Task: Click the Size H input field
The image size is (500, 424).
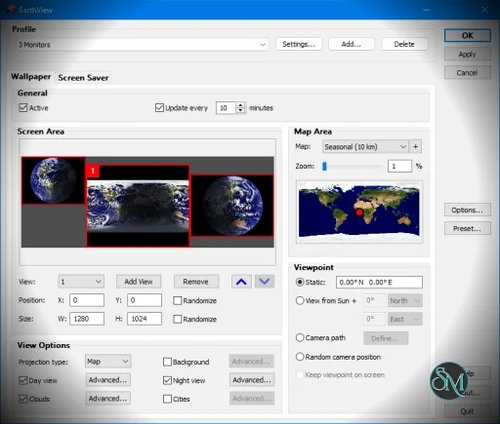Action: tap(145, 319)
